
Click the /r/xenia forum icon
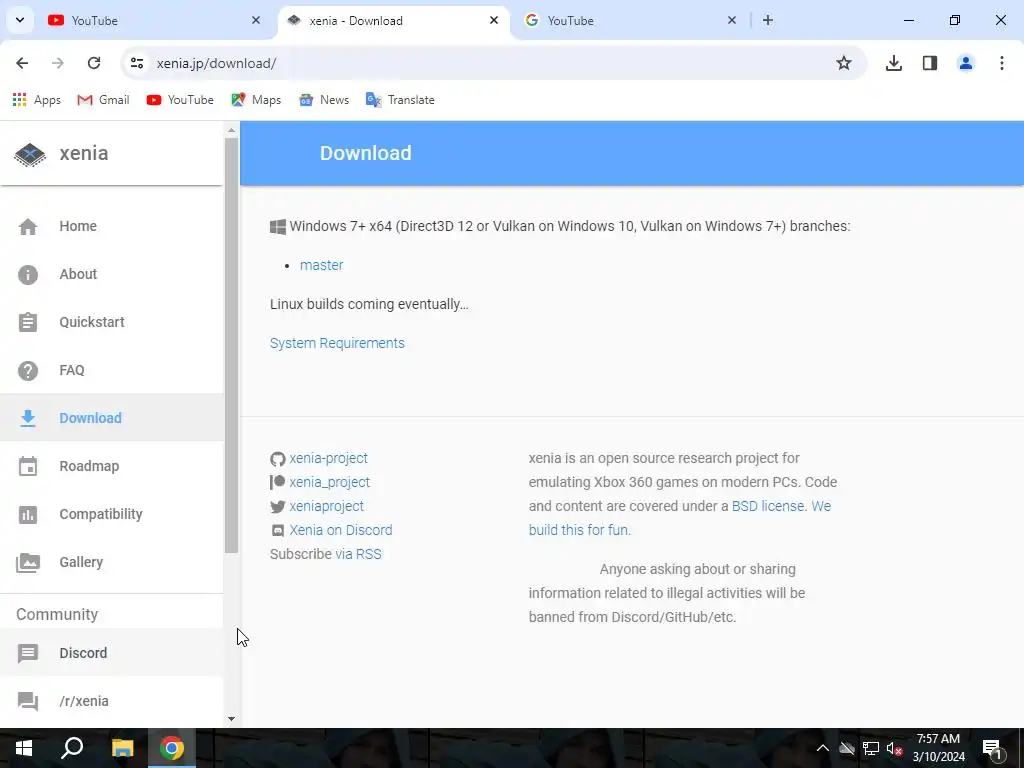coord(27,701)
